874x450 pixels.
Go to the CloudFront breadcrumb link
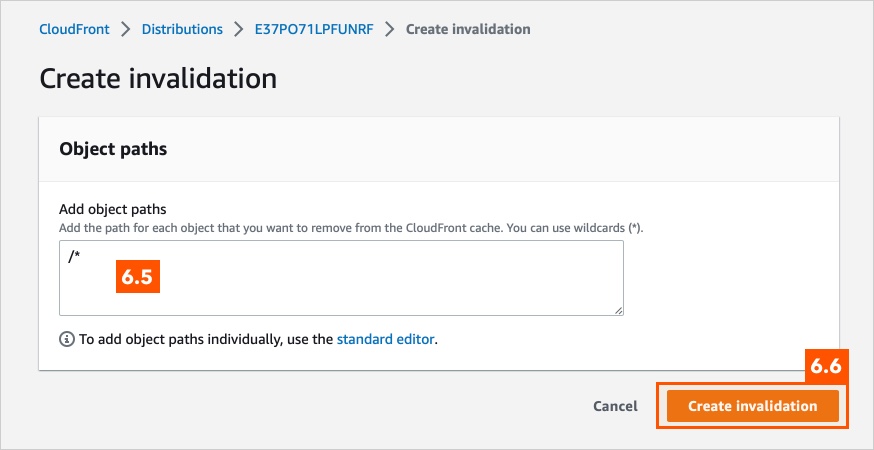point(74,29)
